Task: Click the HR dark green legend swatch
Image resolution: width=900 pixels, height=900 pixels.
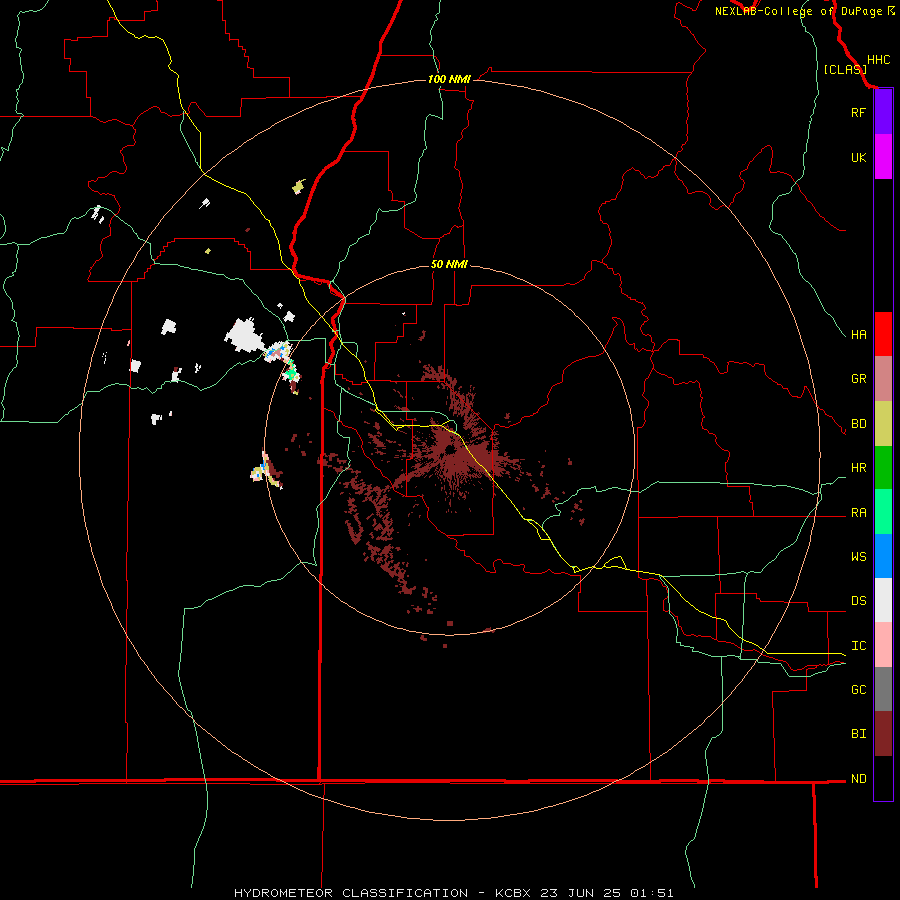Action: click(883, 468)
